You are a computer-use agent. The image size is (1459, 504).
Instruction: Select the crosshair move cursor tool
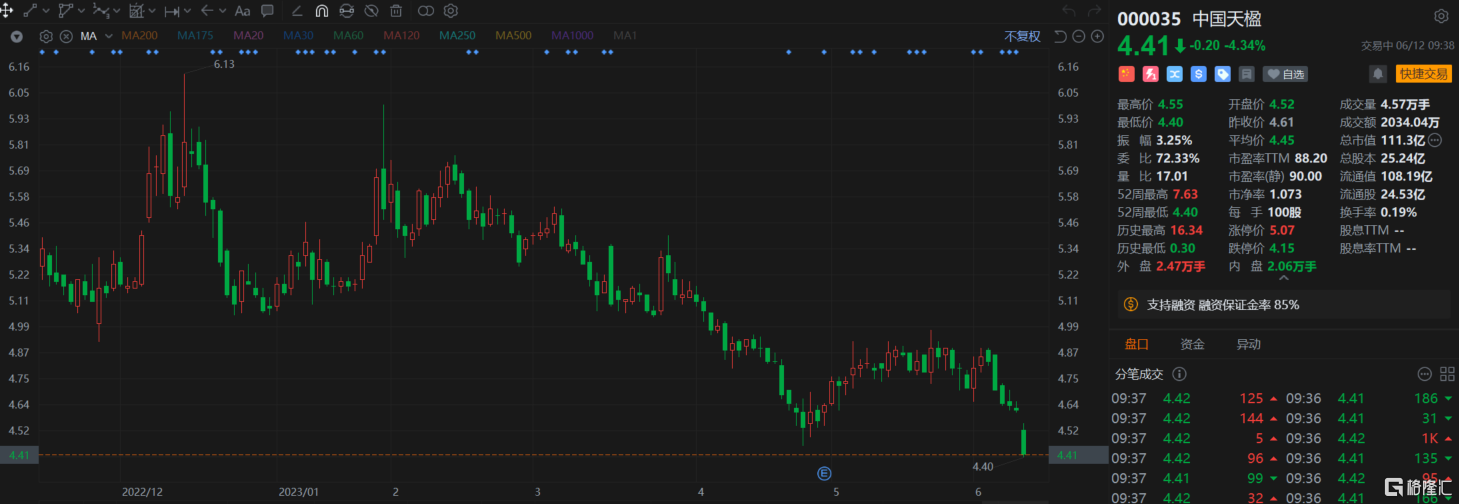pos(7,11)
